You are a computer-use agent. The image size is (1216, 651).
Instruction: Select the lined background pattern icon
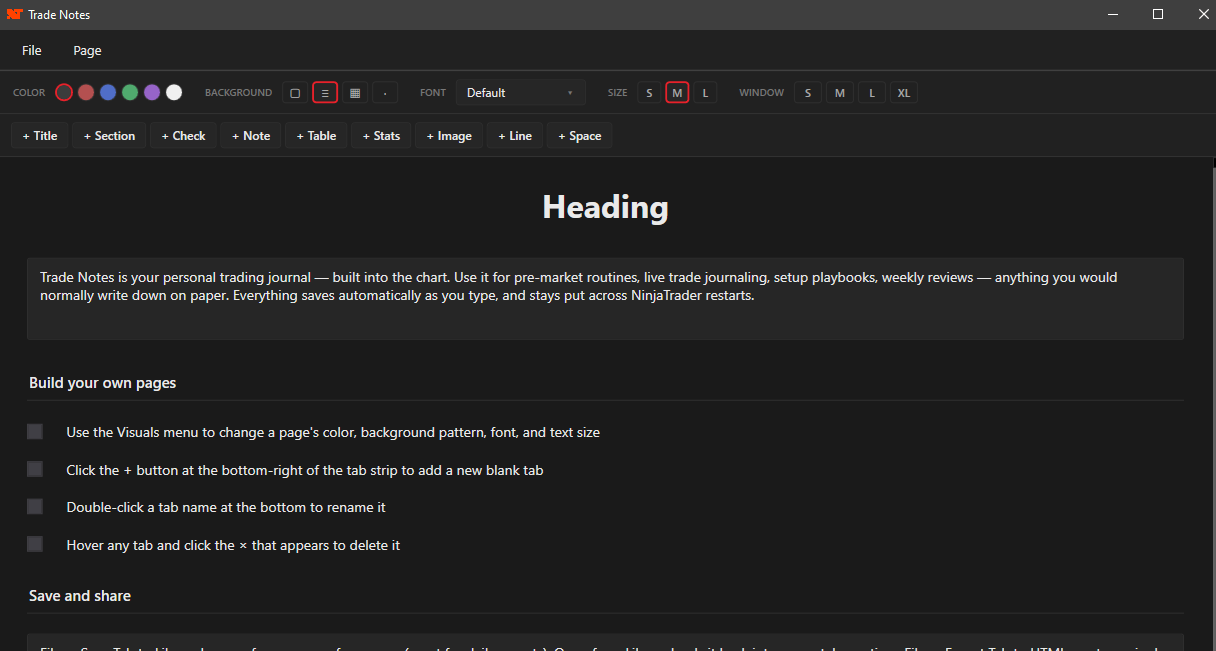click(x=325, y=93)
